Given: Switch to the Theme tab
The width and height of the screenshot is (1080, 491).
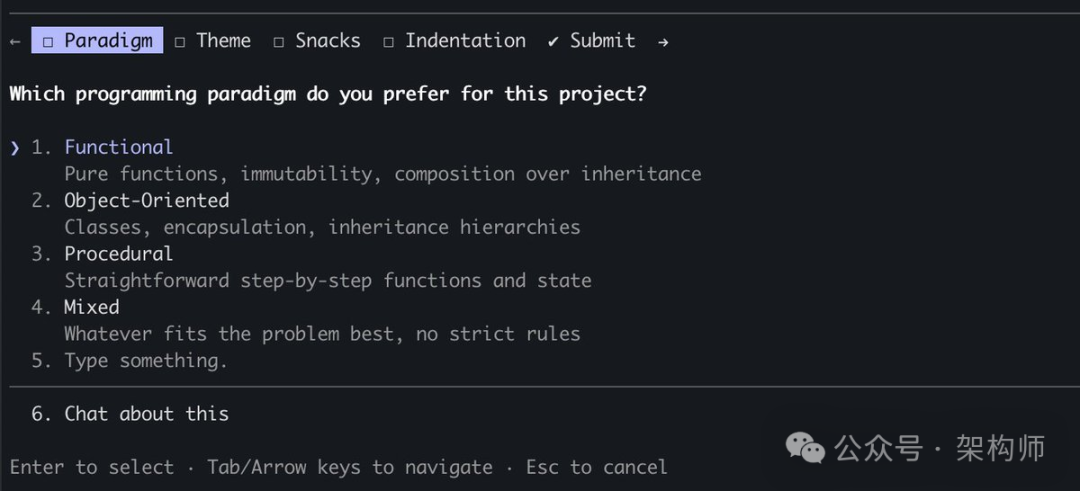Looking at the screenshot, I should (223, 41).
